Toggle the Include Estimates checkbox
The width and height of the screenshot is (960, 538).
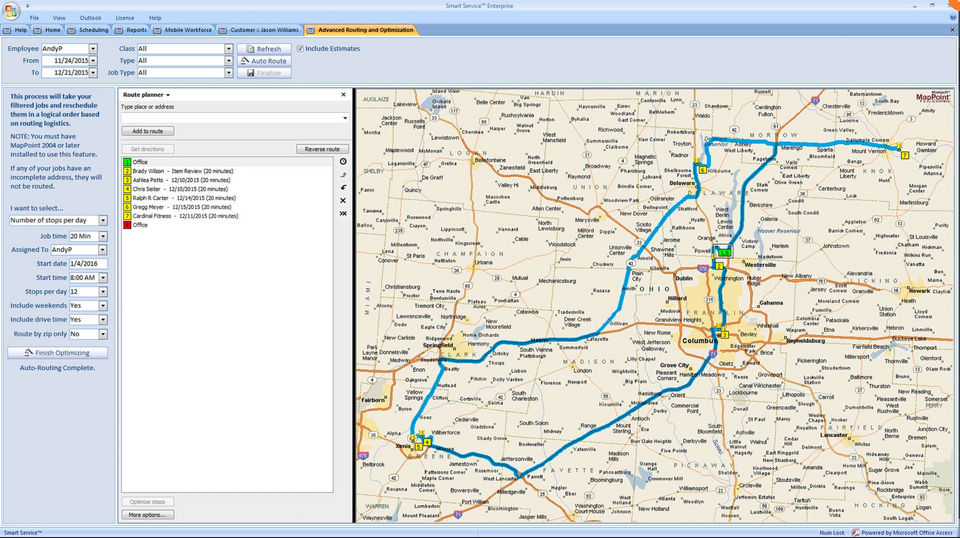point(300,48)
